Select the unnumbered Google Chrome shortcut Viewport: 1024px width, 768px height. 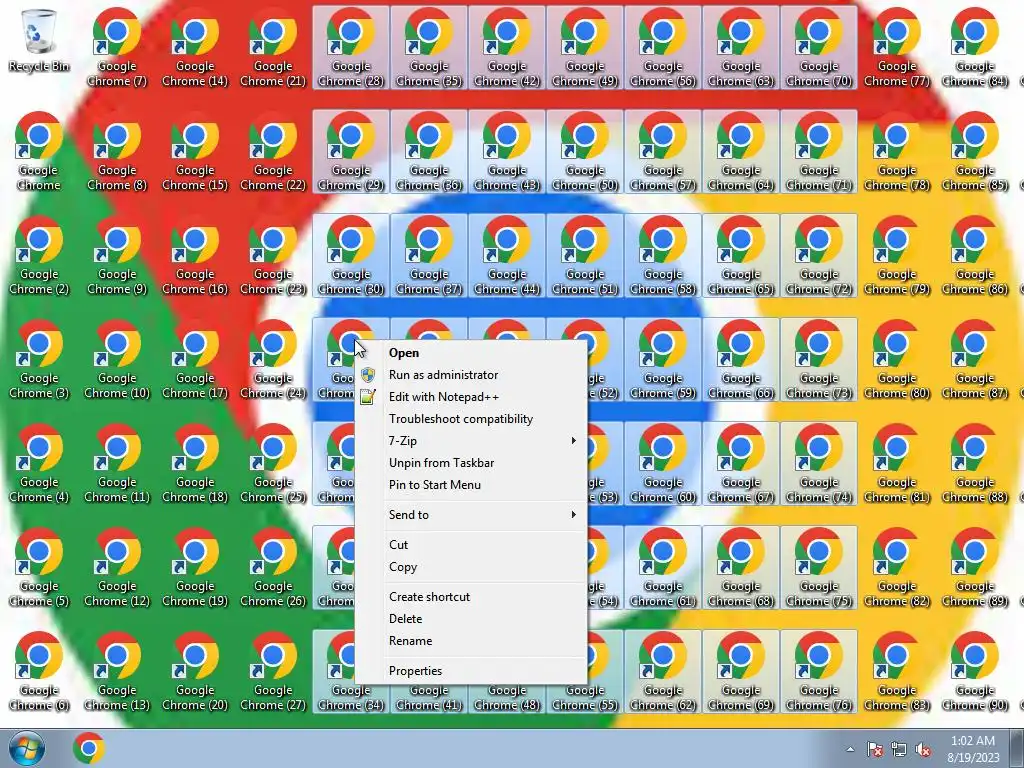(x=39, y=152)
